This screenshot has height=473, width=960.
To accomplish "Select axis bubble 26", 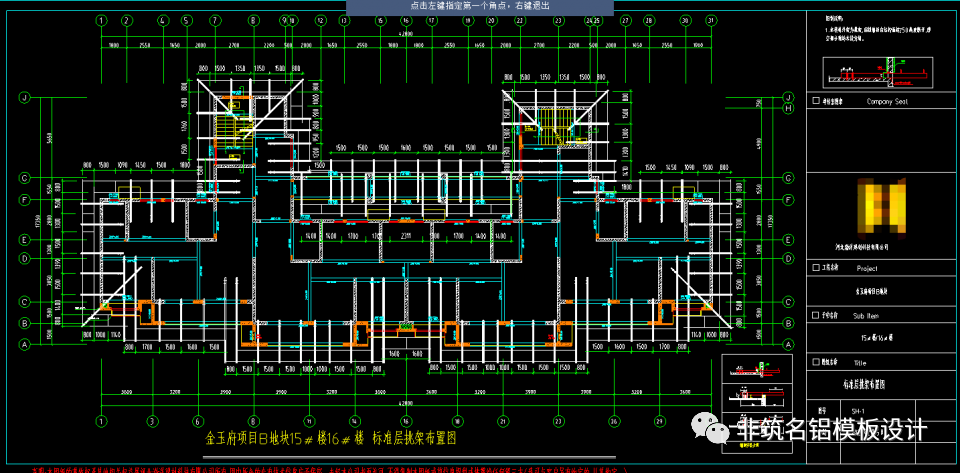I will point(613,421).
